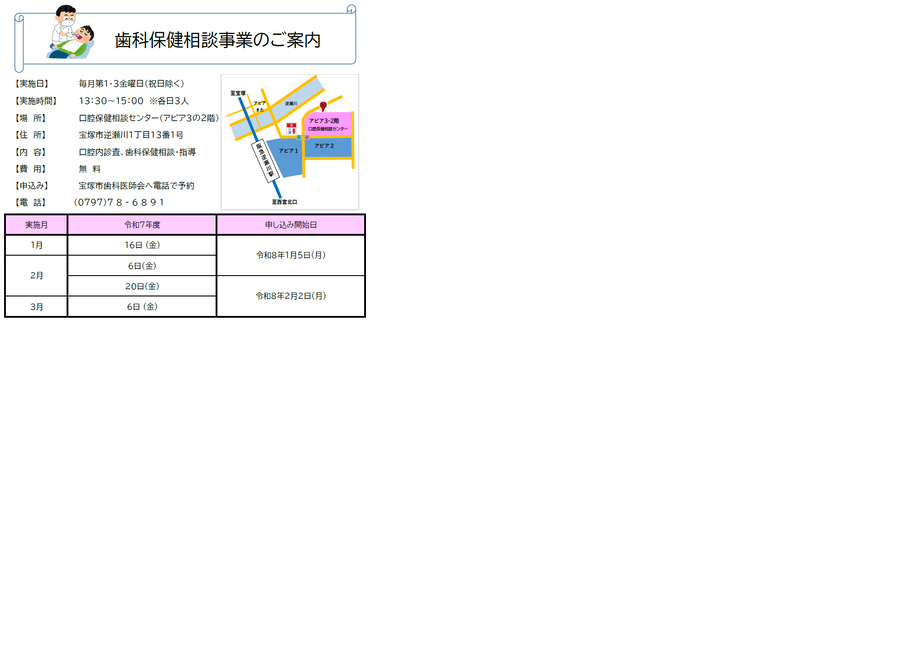Viewport: 900px width, 655px height.
Task: Click the traffic light icon near アピア2
Action: coord(303,137)
